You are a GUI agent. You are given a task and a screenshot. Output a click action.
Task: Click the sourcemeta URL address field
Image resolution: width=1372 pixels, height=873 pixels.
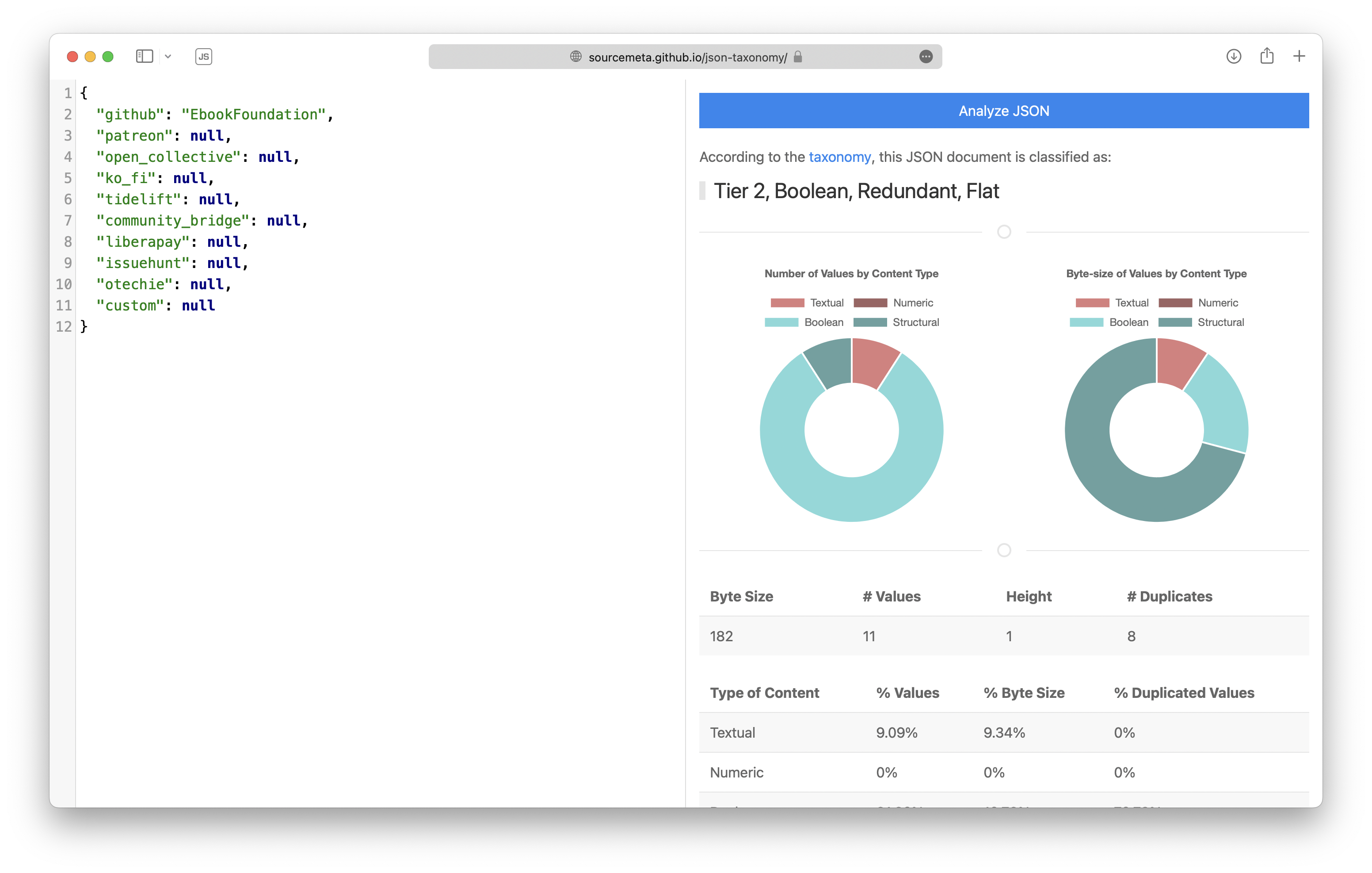[687, 57]
